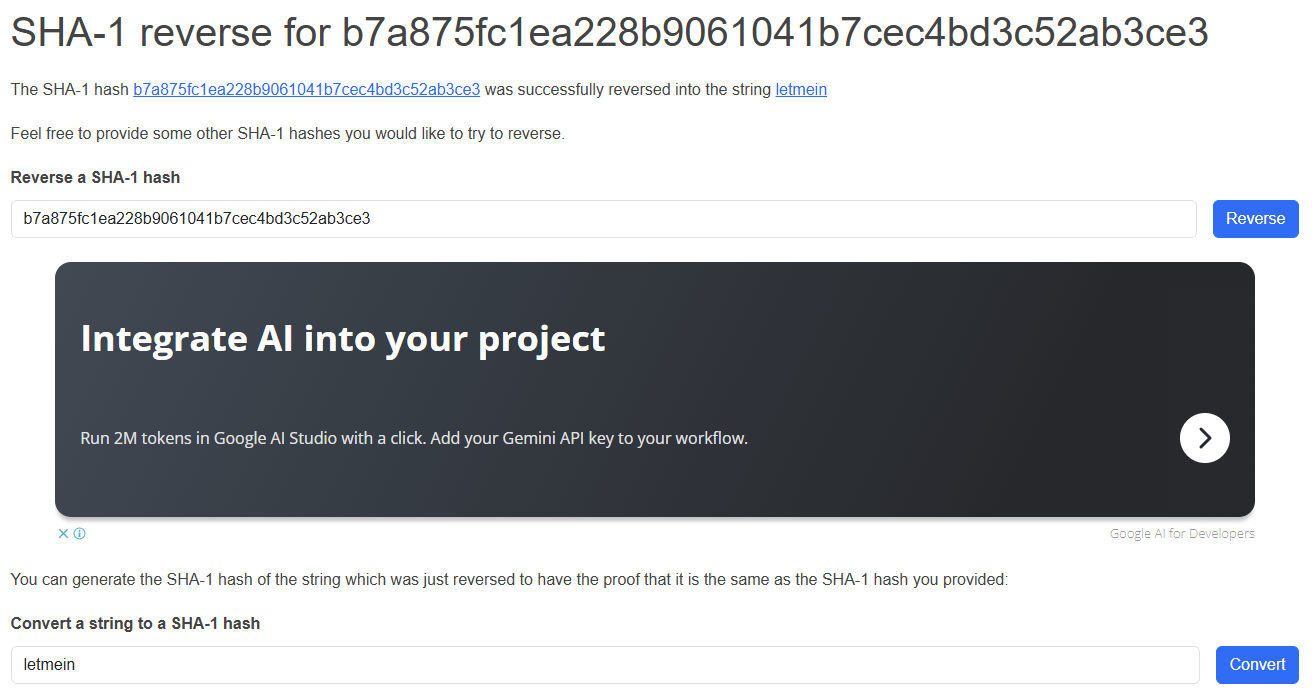Click the Reverse a SHA-1 hash label

tap(95, 177)
